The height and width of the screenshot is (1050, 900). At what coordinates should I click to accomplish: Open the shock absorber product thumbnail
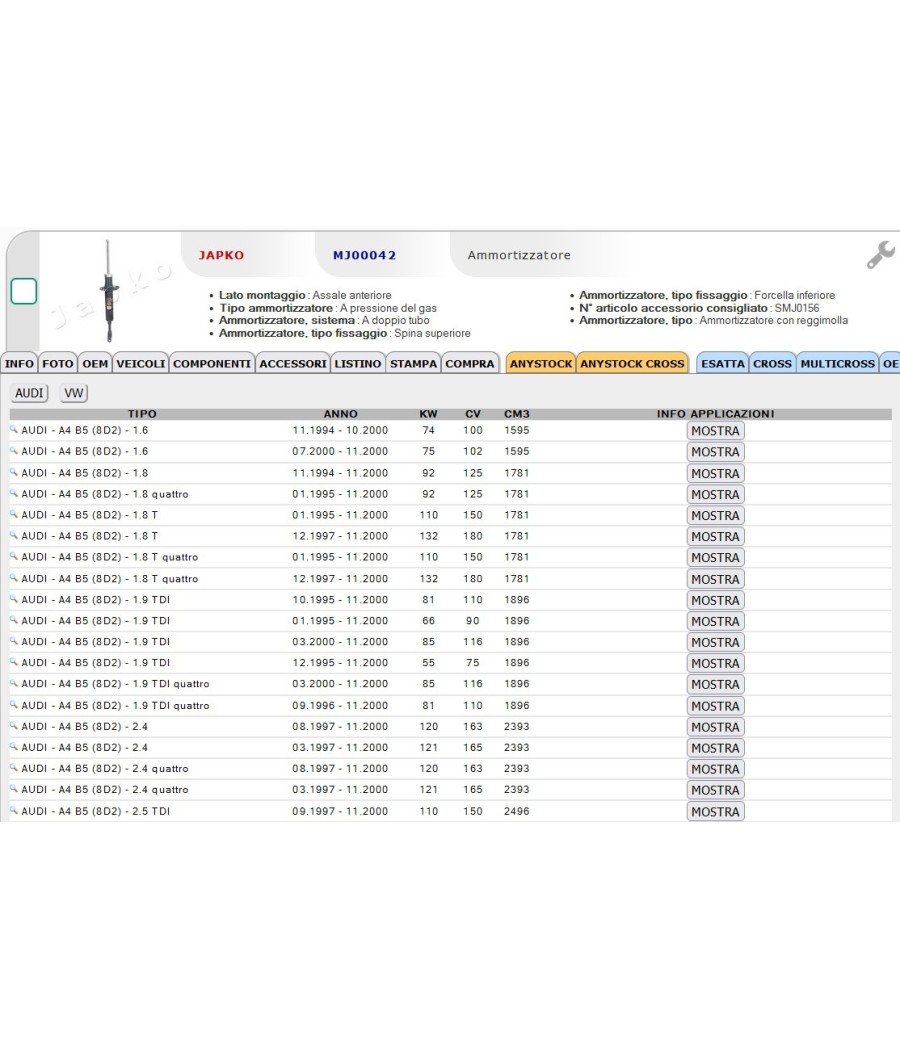[x=109, y=291]
